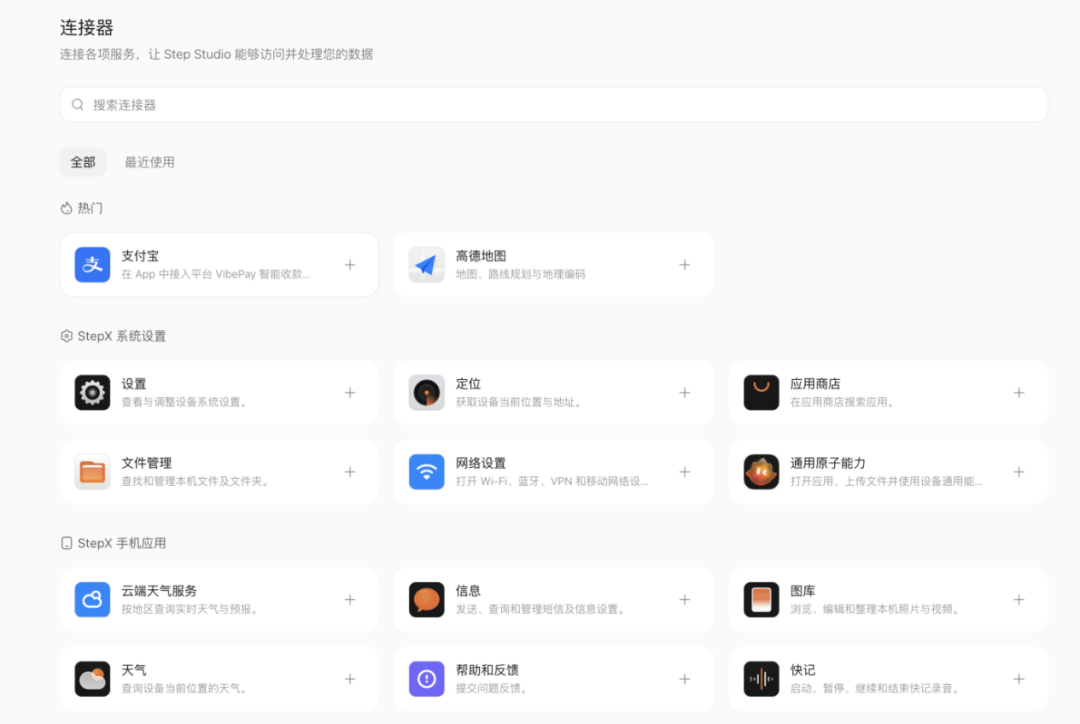The image size is (1080, 724).
Task: Click the 在应用商店搜索应用 description
Action: (x=842, y=402)
